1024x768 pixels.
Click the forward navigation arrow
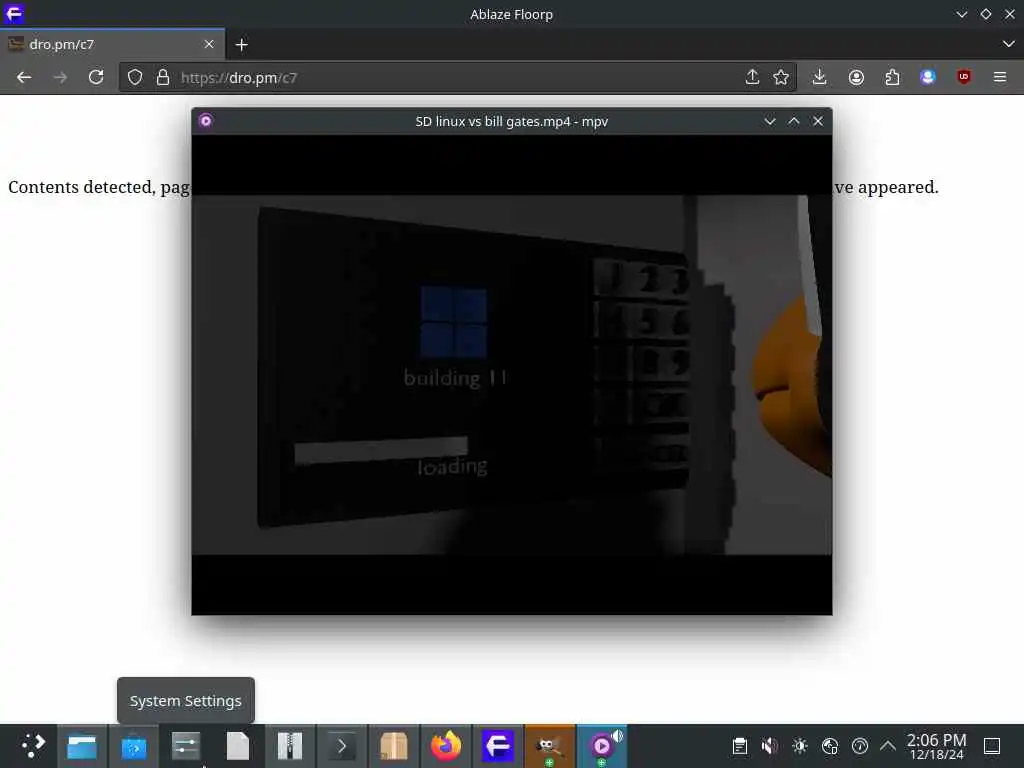(59, 78)
